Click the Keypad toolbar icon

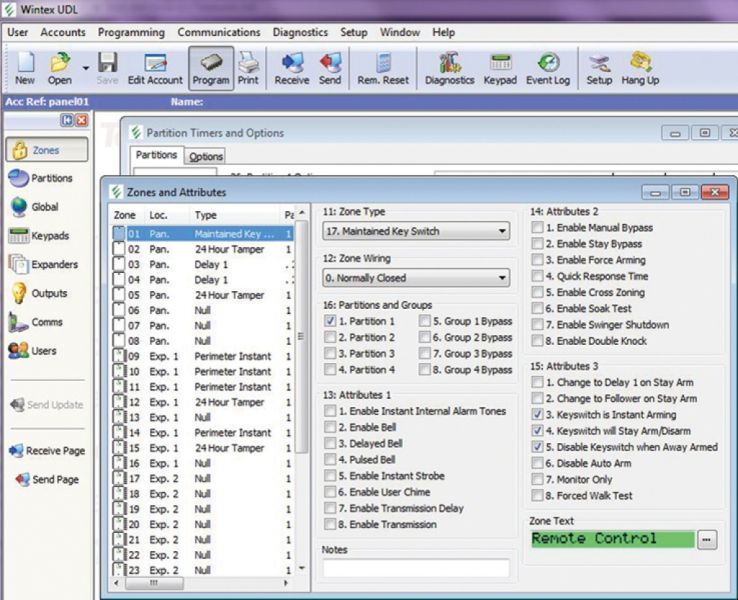[500, 68]
